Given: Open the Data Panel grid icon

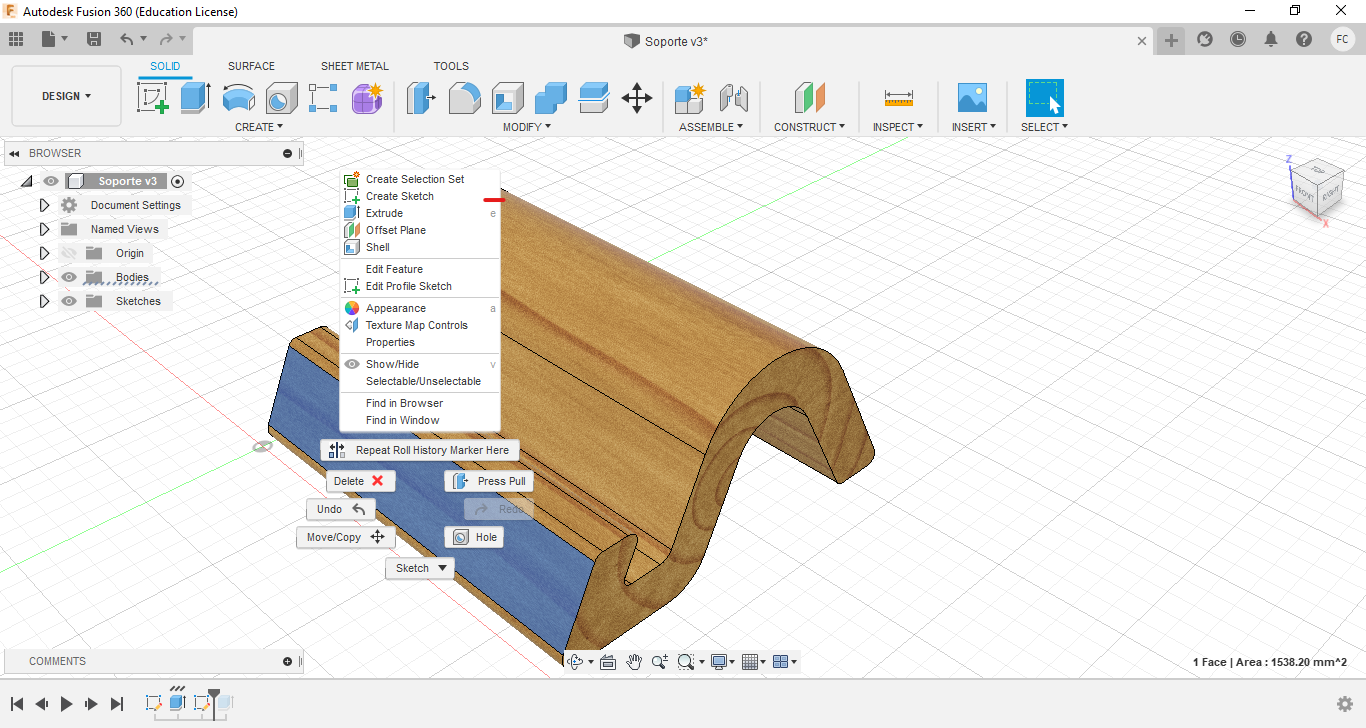Looking at the screenshot, I should pos(16,39).
